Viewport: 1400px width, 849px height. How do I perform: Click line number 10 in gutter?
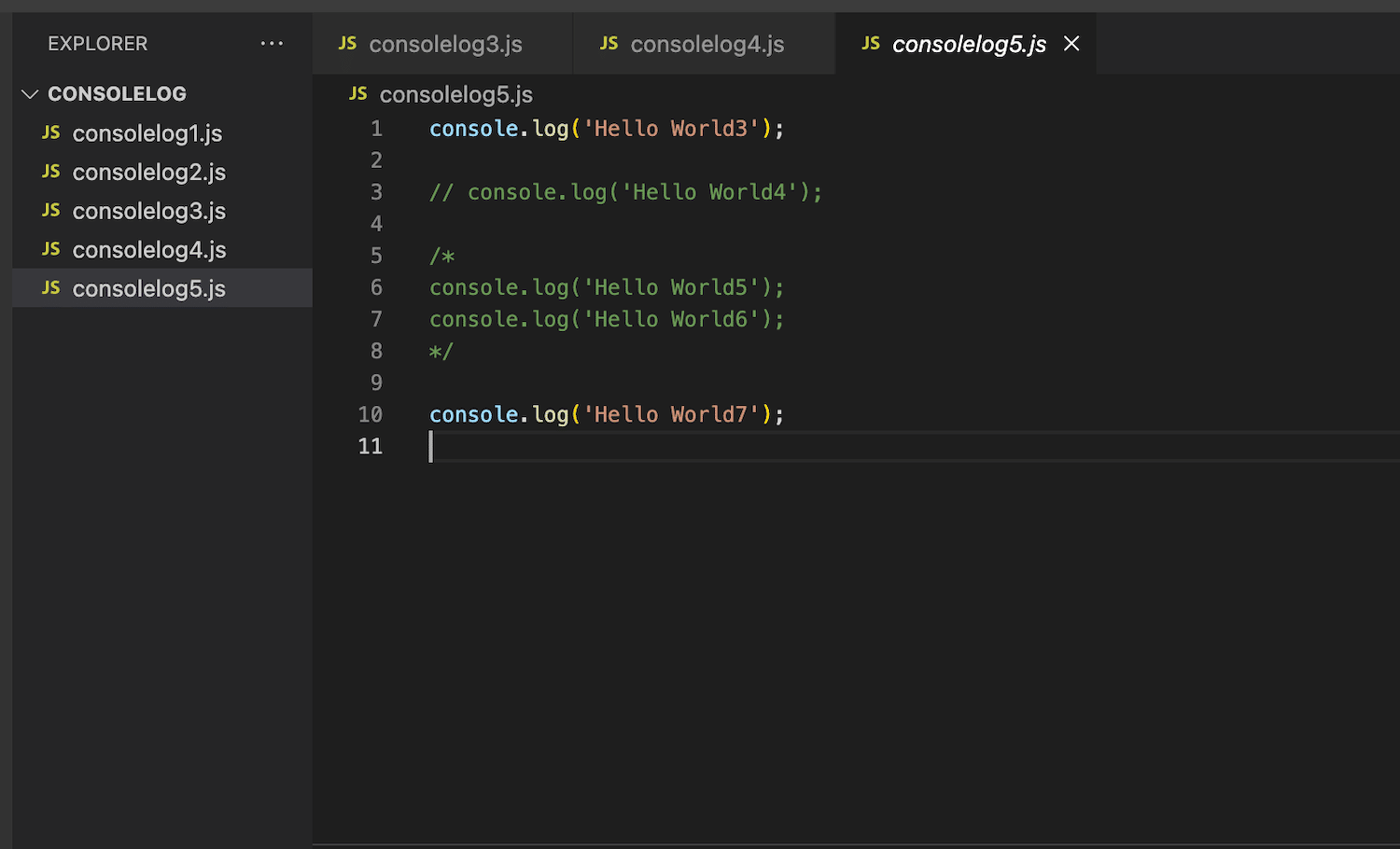click(371, 414)
